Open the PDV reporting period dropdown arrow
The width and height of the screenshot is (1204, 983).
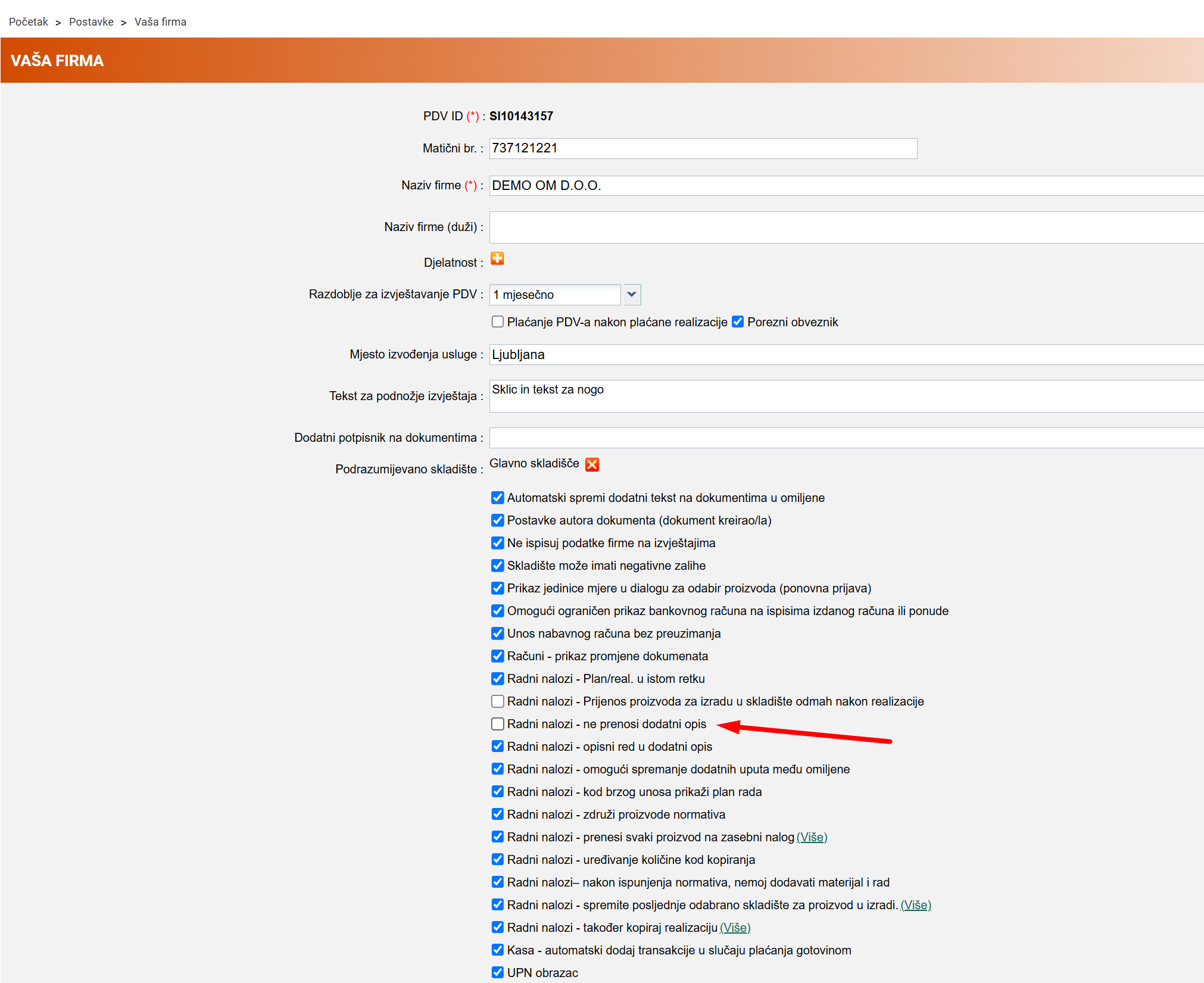(632, 295)
